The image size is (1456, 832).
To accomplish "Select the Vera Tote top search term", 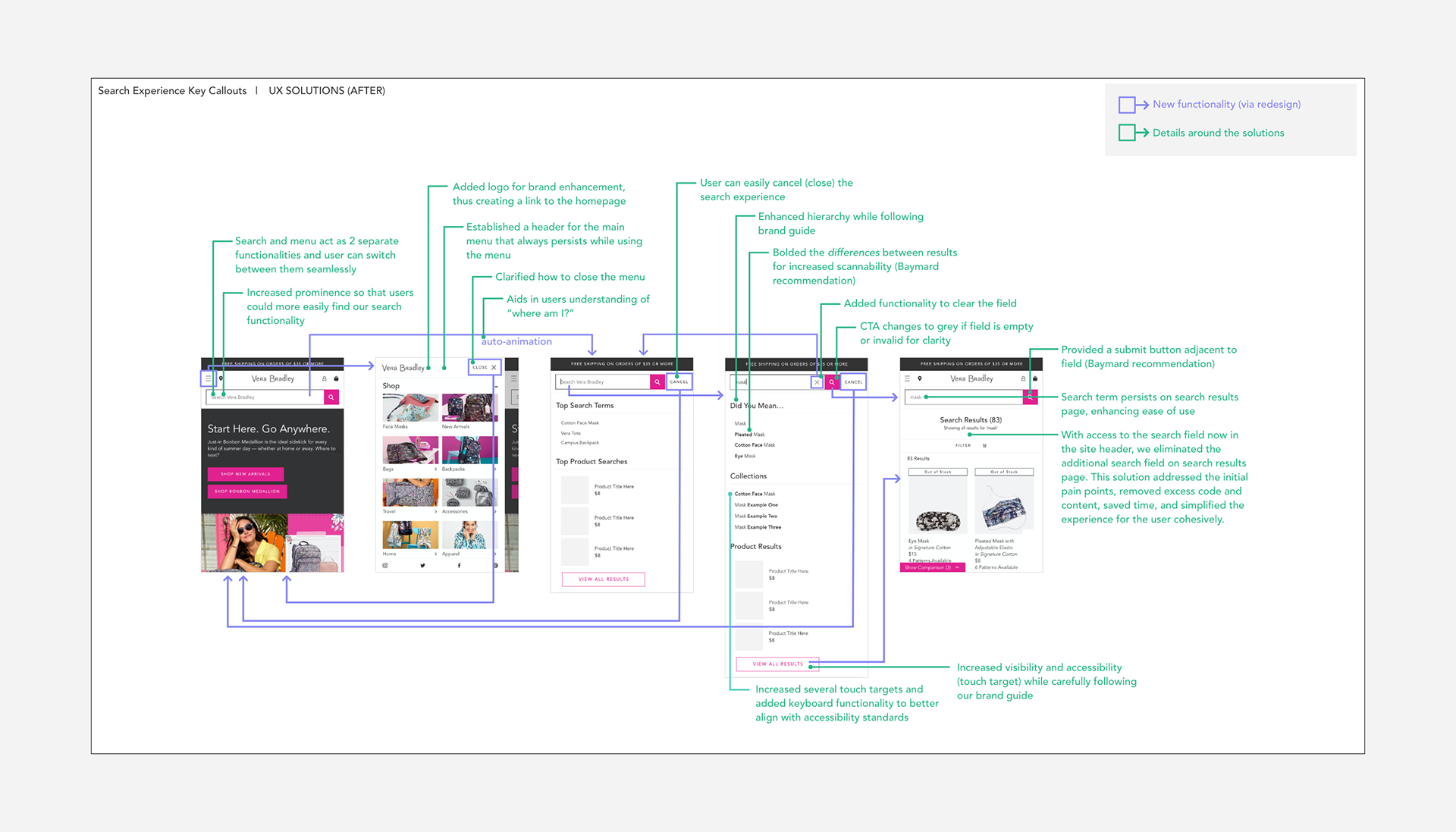I will pyautogui.click(x=571, y=433).
